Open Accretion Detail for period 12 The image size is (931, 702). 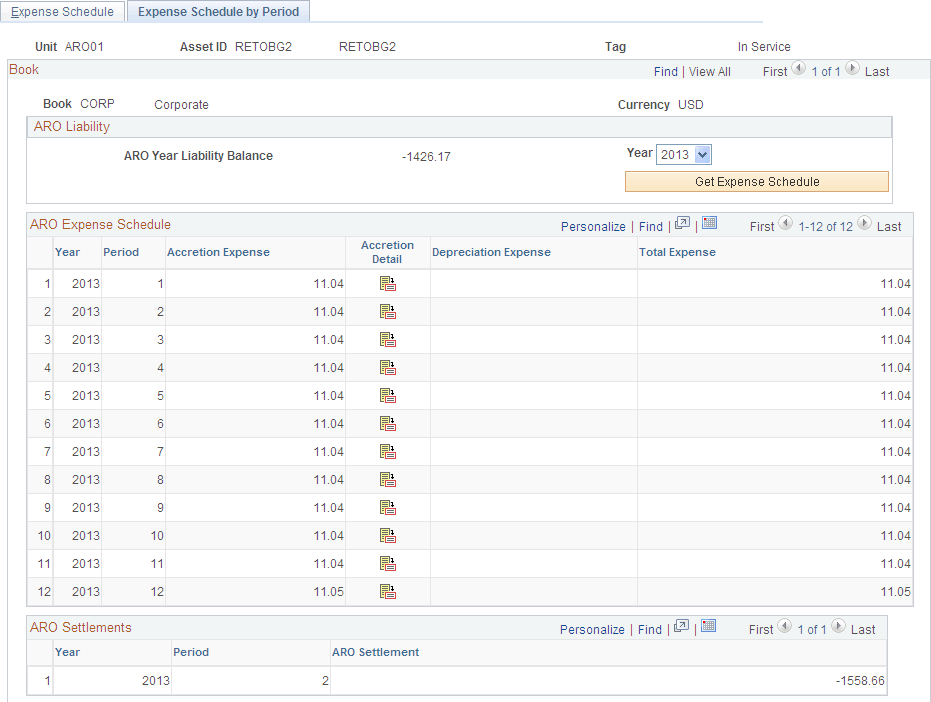[388, 591]
